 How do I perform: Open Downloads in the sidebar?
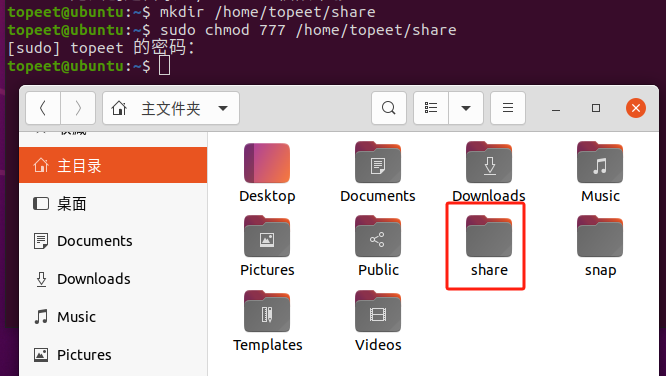click(113, 279)
